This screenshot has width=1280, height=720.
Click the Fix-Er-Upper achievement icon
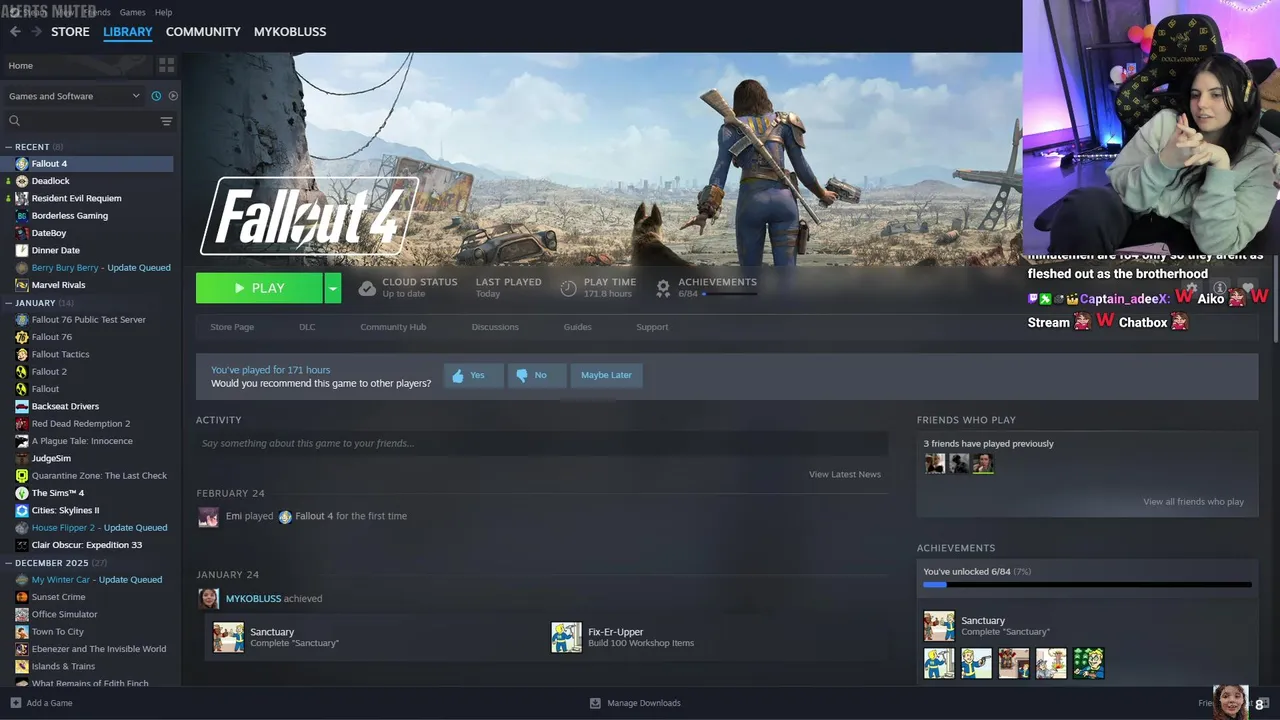click(566, 637)
